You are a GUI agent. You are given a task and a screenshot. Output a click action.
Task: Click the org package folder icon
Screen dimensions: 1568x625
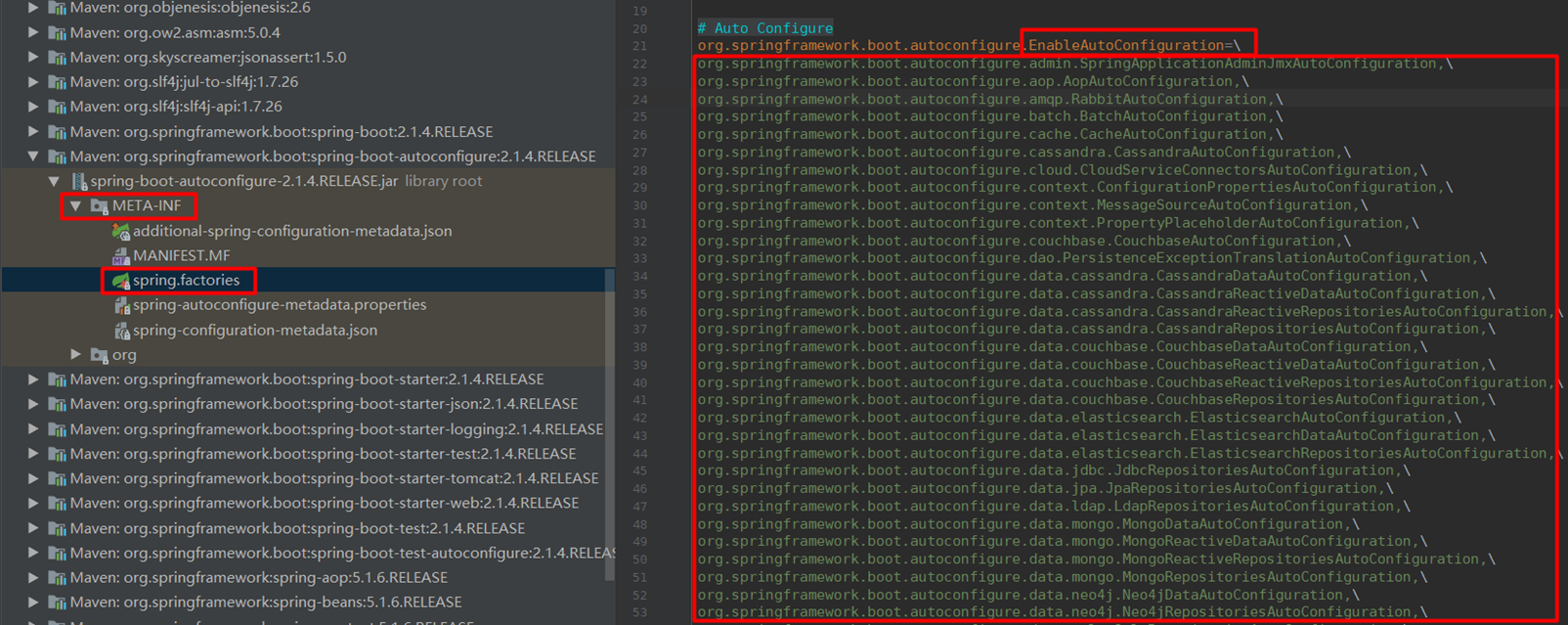[x=99, y=355]
